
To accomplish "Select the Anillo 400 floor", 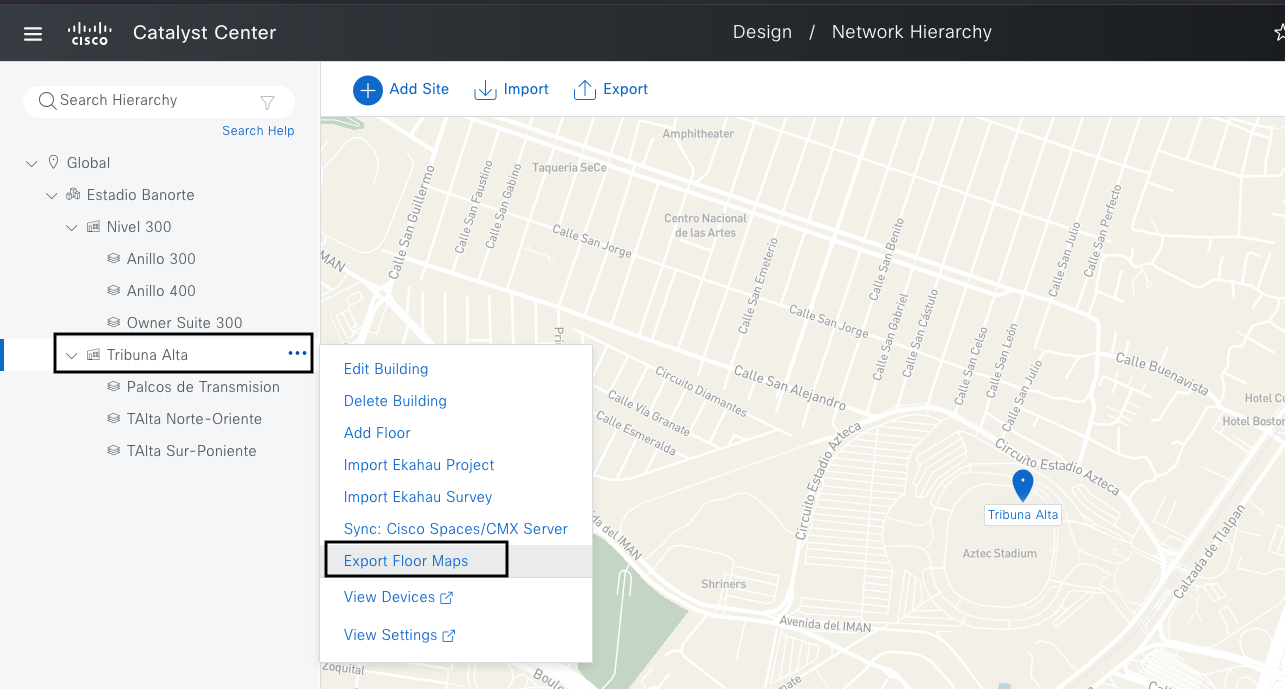I will (161, 291).
